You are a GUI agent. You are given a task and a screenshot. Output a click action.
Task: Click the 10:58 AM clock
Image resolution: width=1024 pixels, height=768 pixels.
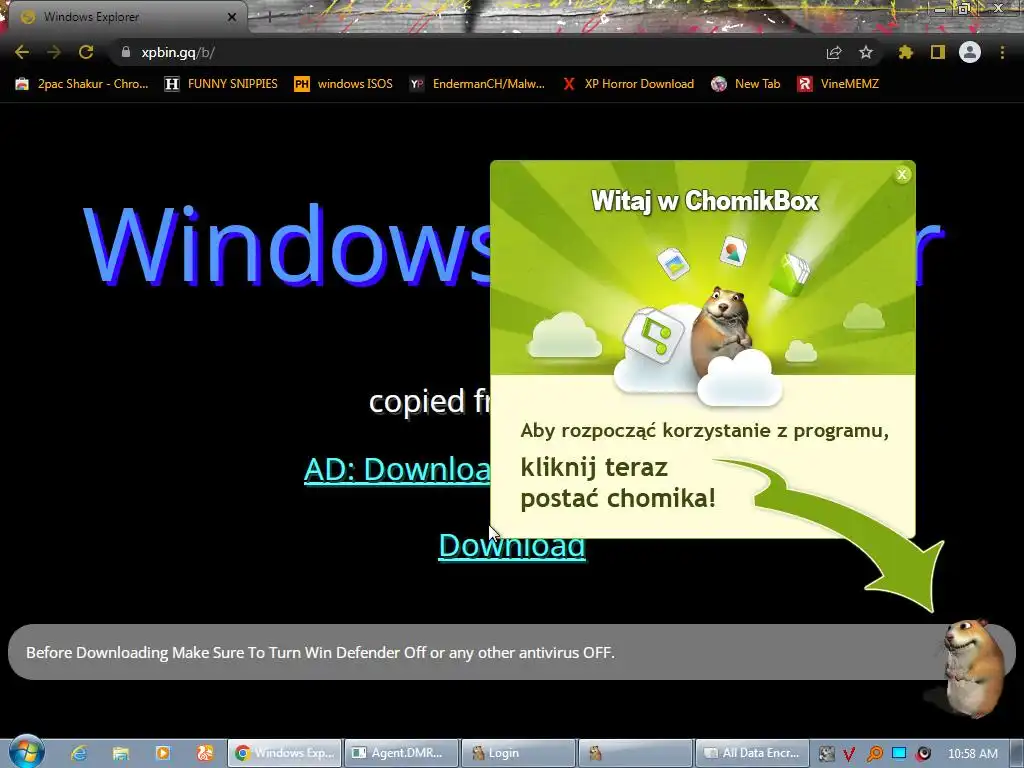tap(972, 753)
